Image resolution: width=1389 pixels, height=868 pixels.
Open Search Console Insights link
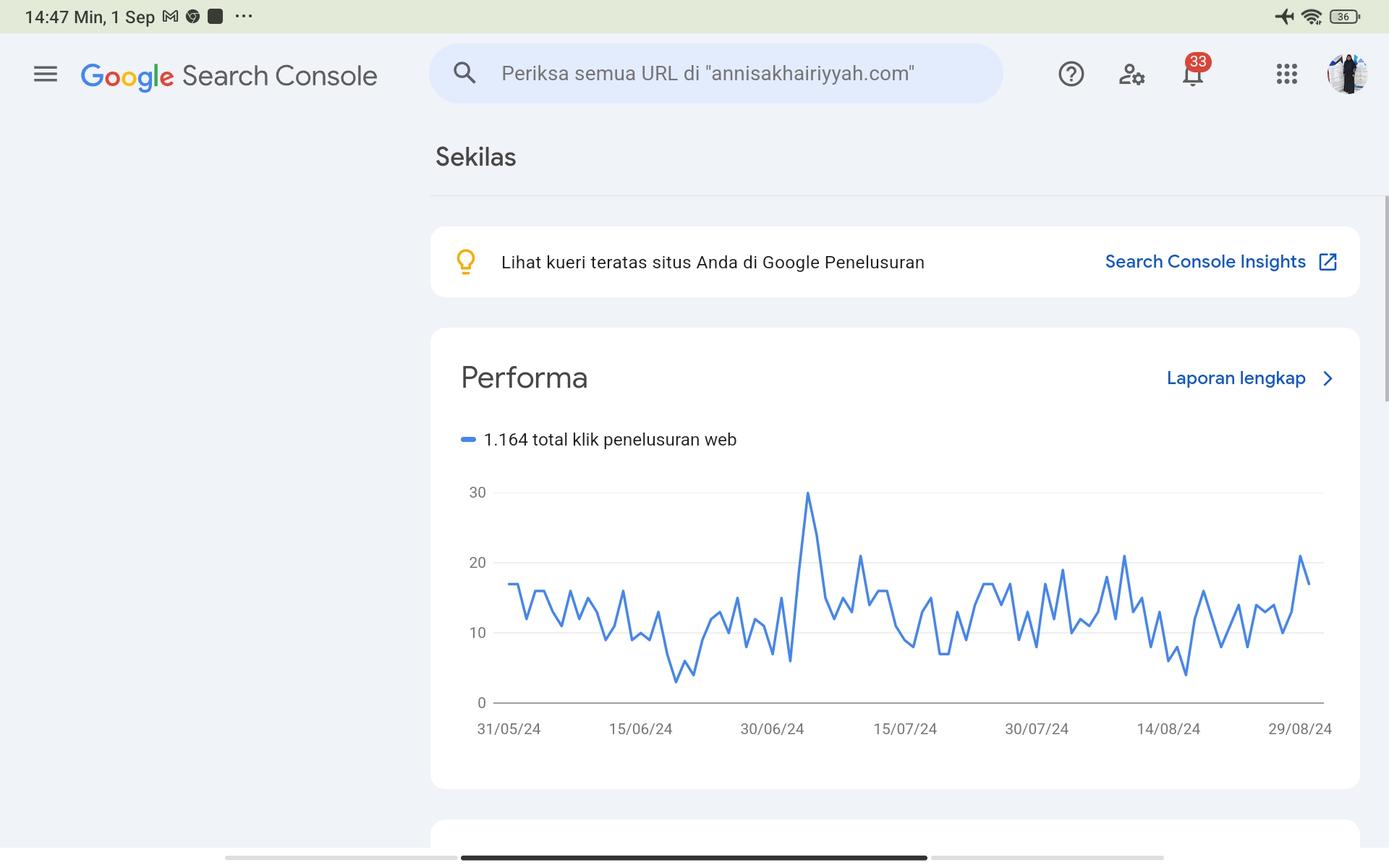coord(1205,262)
